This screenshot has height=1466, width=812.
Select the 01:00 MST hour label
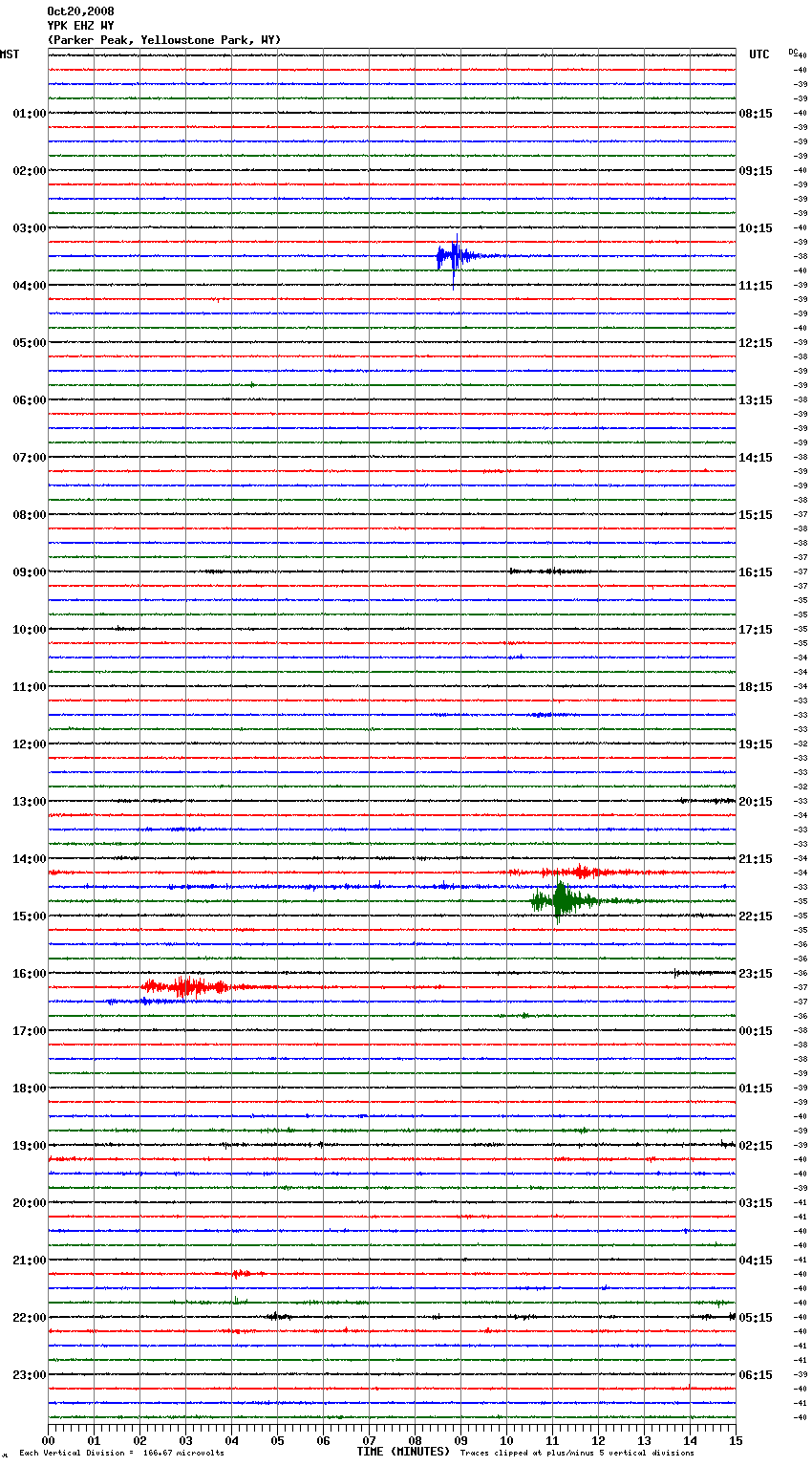[30, 114]
